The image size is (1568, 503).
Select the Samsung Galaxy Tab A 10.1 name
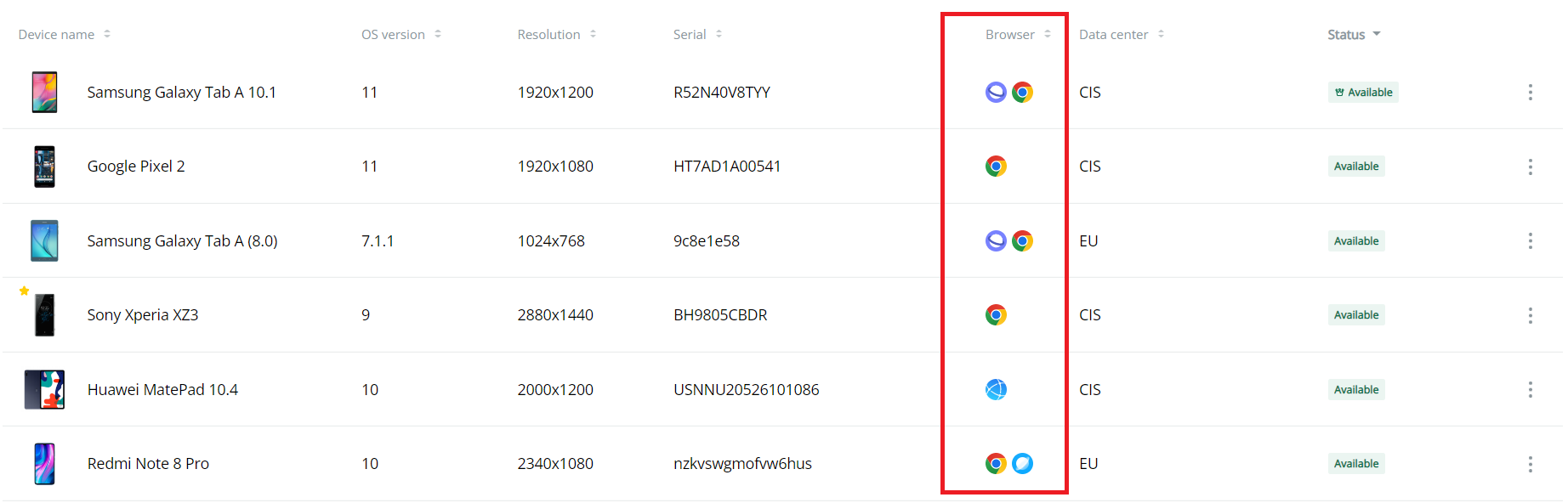click(x=182, y=92)
